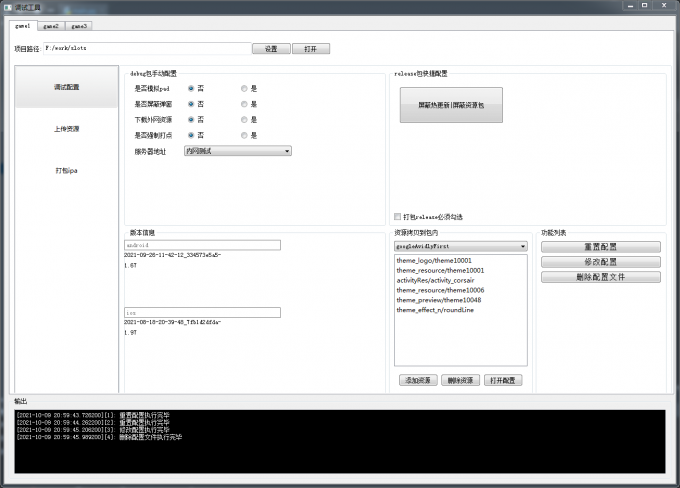Click the ios version text 1.97
Screen dimensions: 680x488
[131, 333]
